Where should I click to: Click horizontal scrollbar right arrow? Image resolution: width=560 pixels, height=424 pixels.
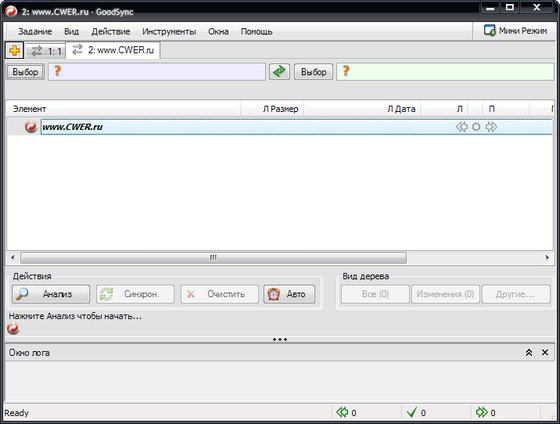point(547,258)
